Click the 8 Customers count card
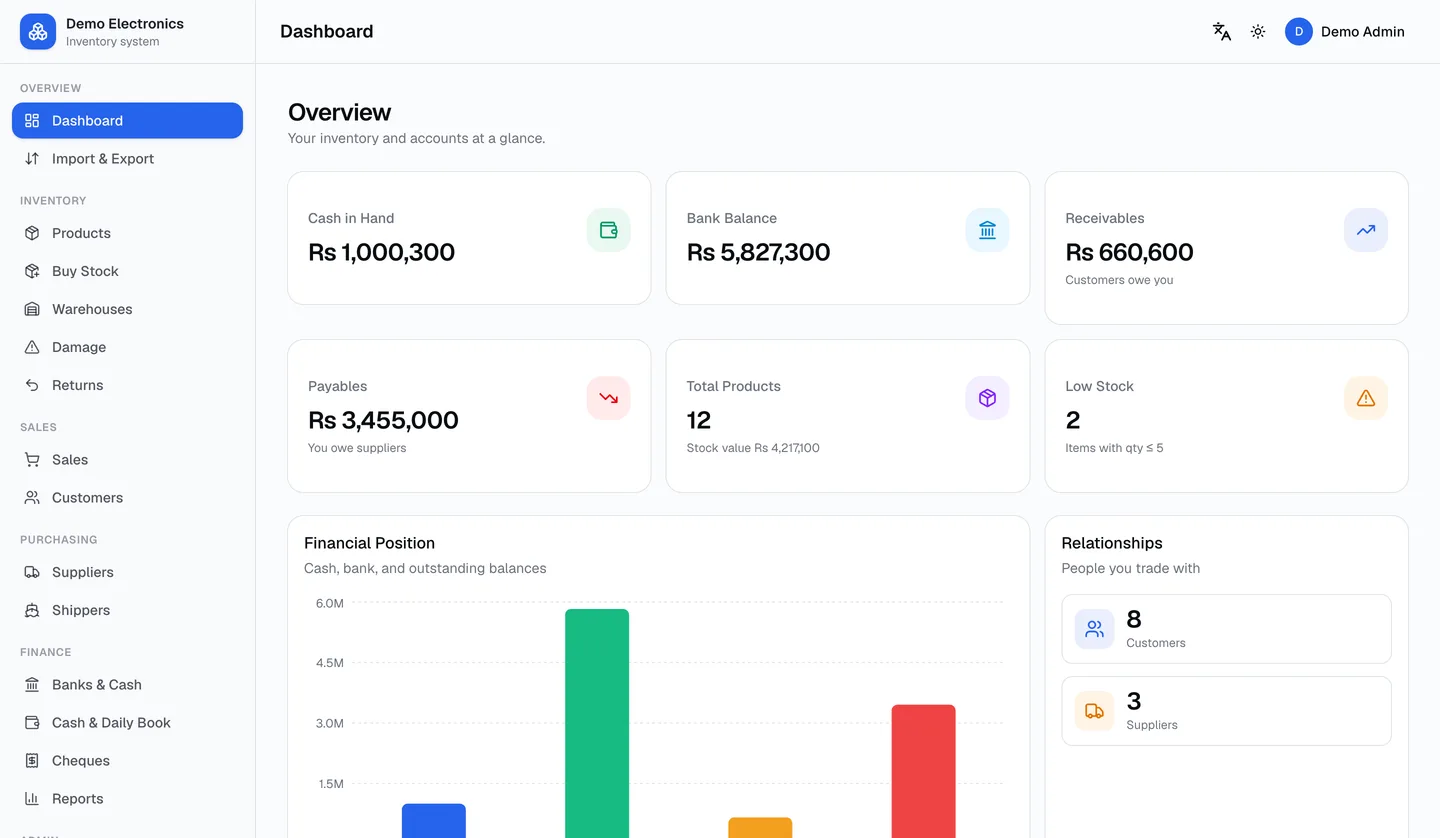 click(1226, 629)
